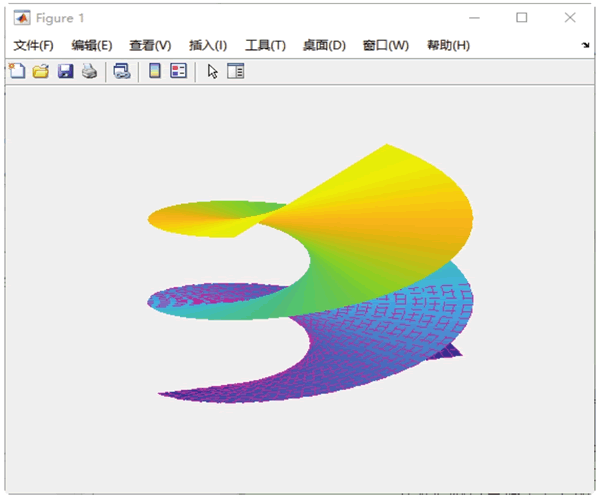Viewport: 600px width, 502px height.
Task: Open the 桌面(D) menu
Action: [324, 46]
